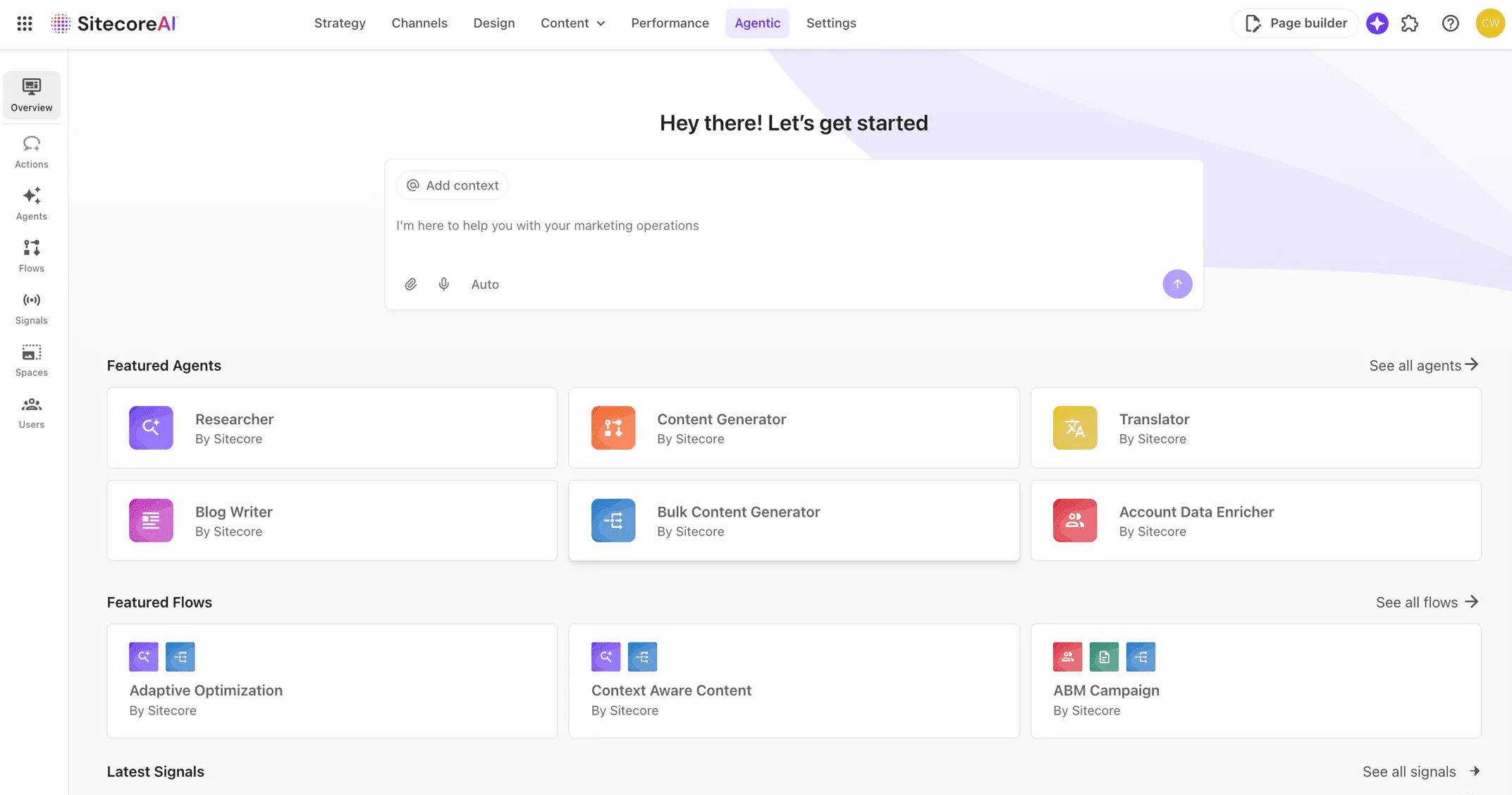The height and width of the screenshot is (795, 1512).
Task: Go to Spaces in sidebar
Action: pyautogui.click(x=31, y=361)
